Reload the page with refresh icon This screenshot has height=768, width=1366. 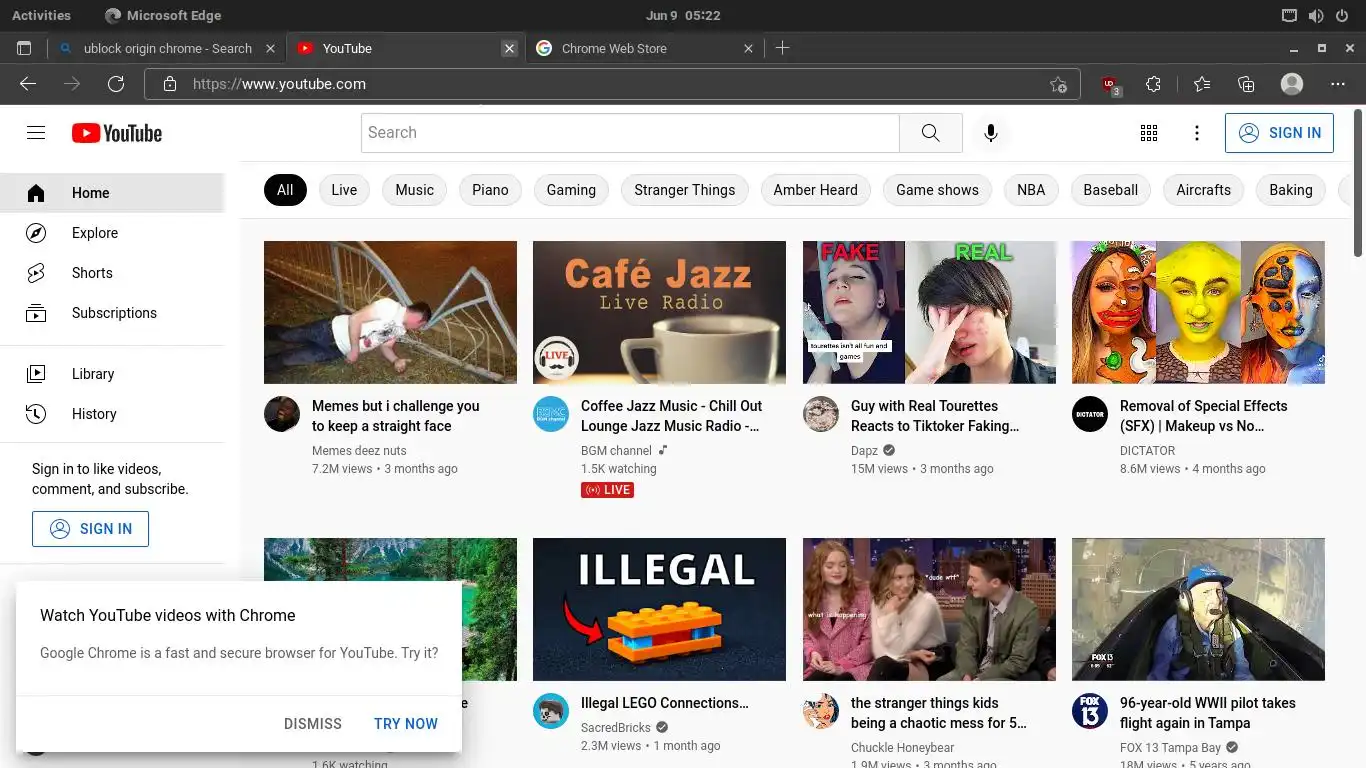click(x=116, y=84)
